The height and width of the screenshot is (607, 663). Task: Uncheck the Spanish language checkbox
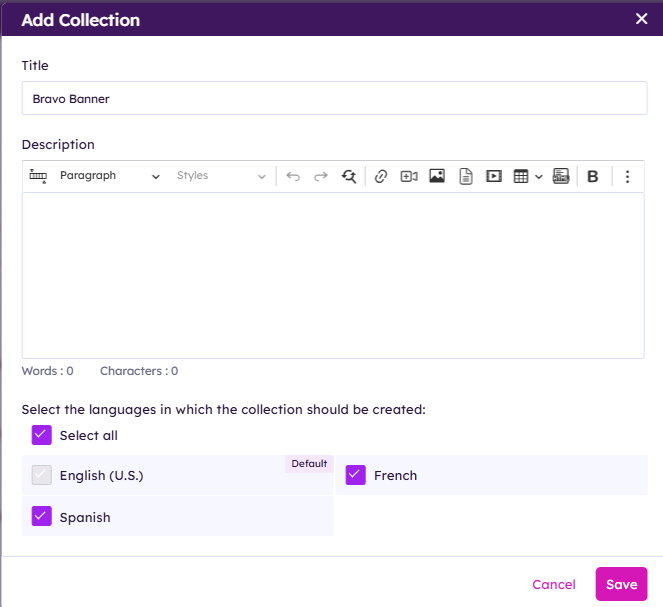pos(41,517)
